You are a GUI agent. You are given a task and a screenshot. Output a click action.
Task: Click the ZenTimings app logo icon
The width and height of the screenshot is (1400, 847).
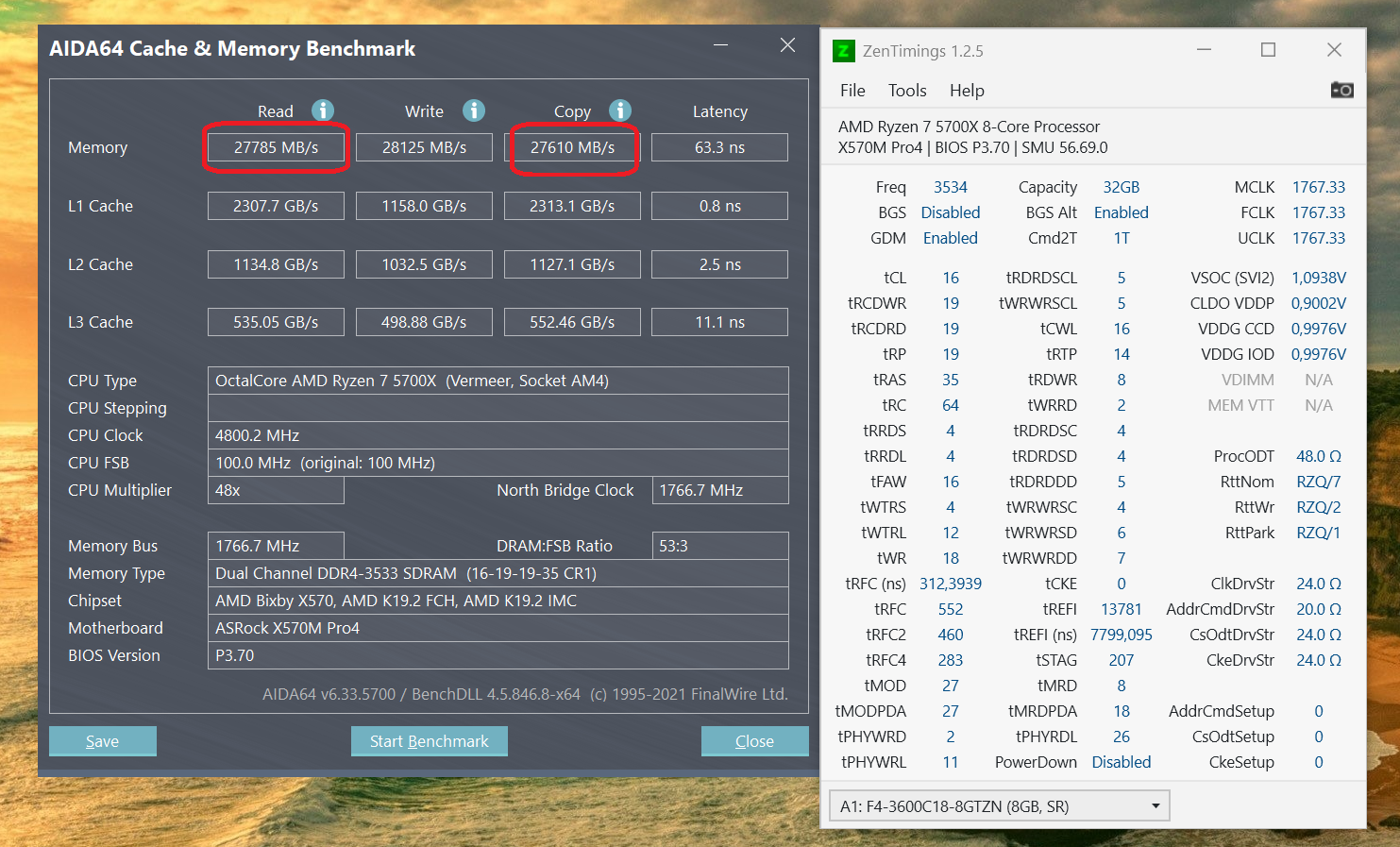point(843,50)
